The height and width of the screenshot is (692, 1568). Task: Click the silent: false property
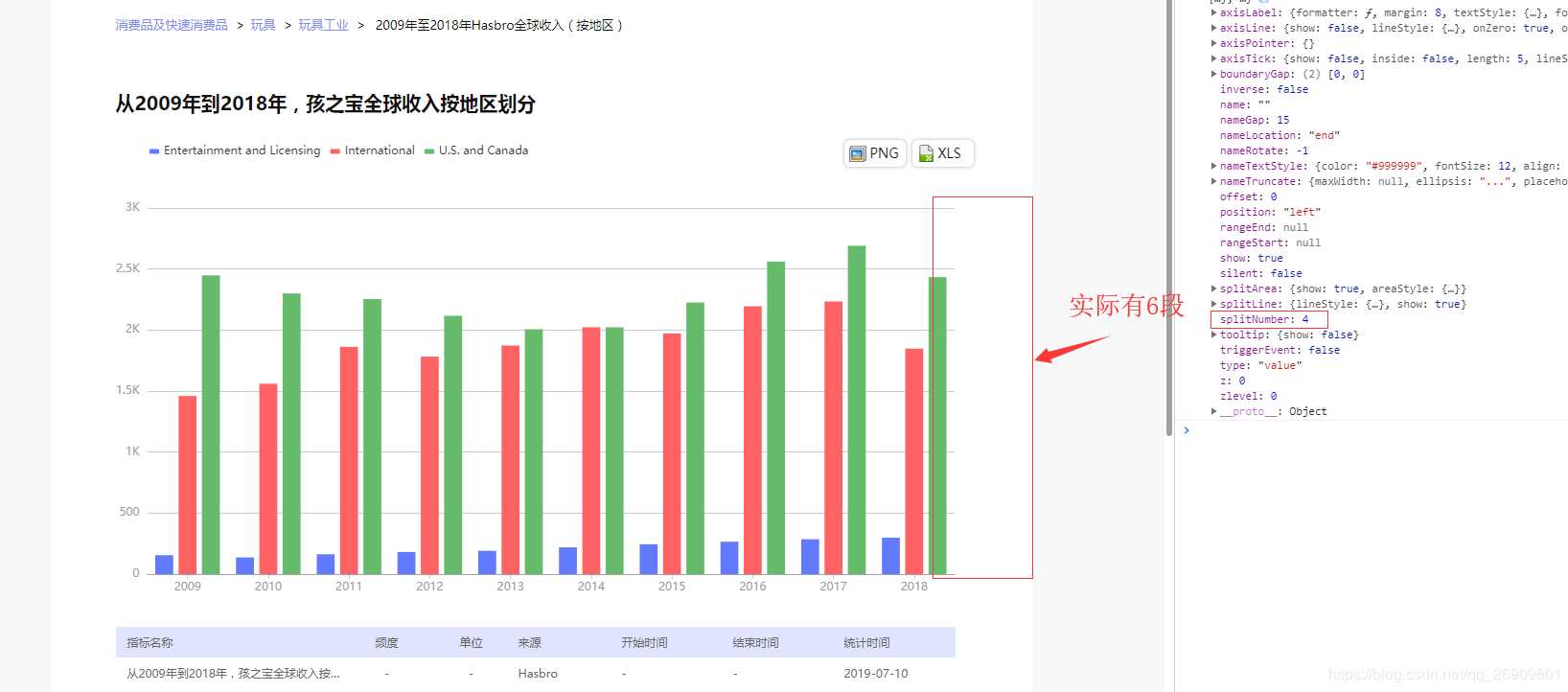[1260, 273]
